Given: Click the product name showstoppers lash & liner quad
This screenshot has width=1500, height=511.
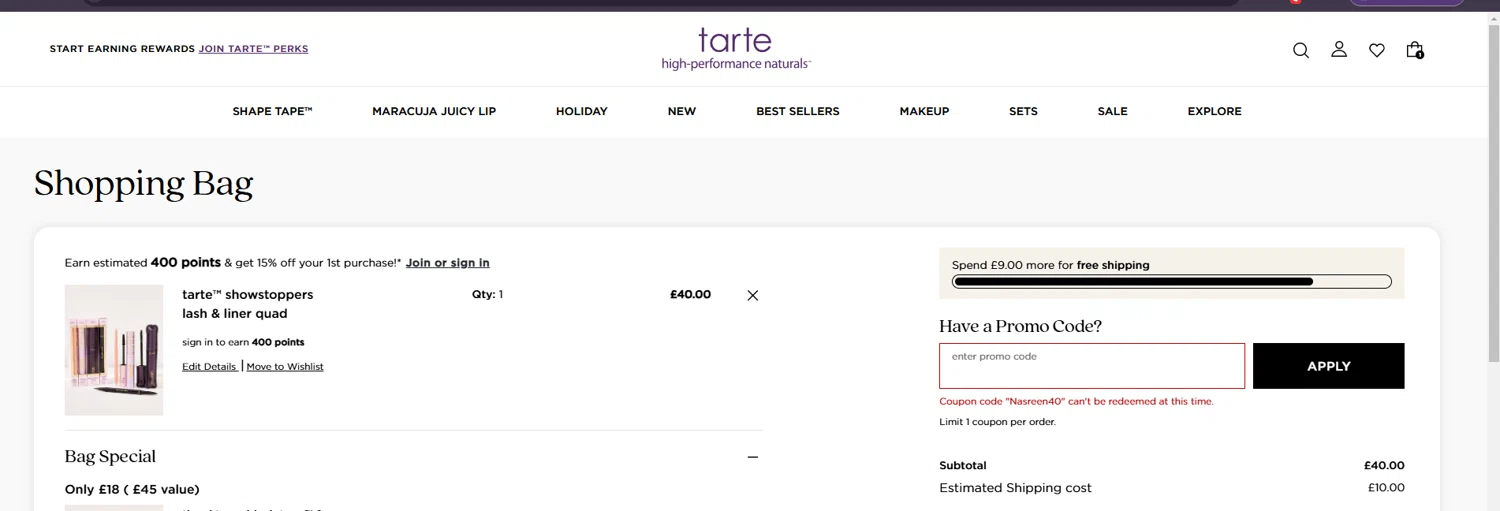Looking at the screenshot, I should point(248,304).
